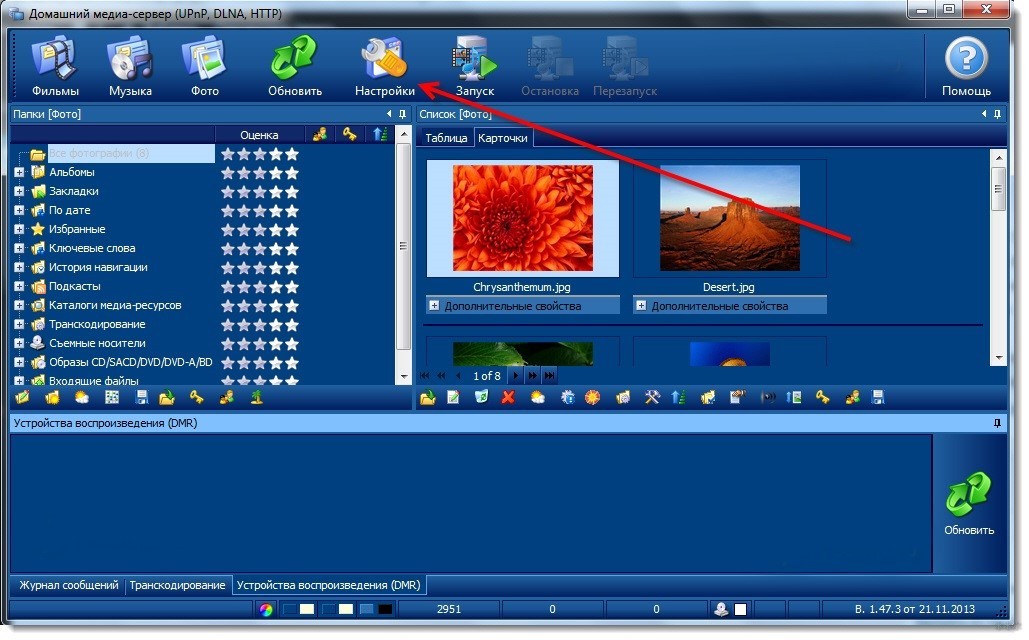This screenshot has width=1029, height=640.
Task: Click the recycle bin icon in list toolbar
Action: tap(482, 397)
